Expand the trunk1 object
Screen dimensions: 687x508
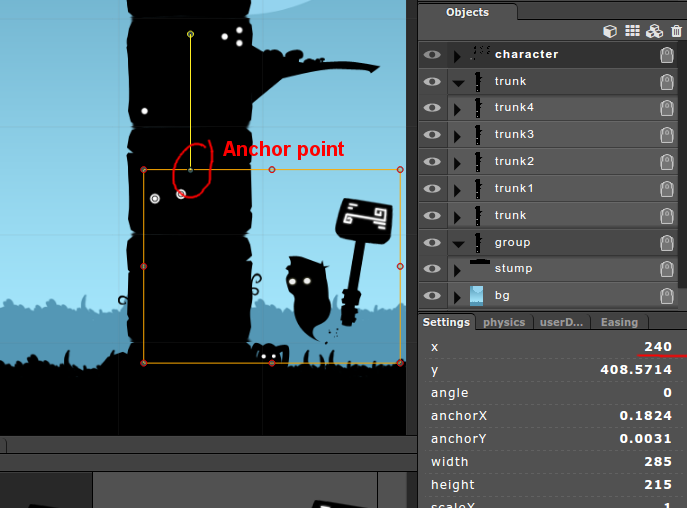click(x=457, y=191)
